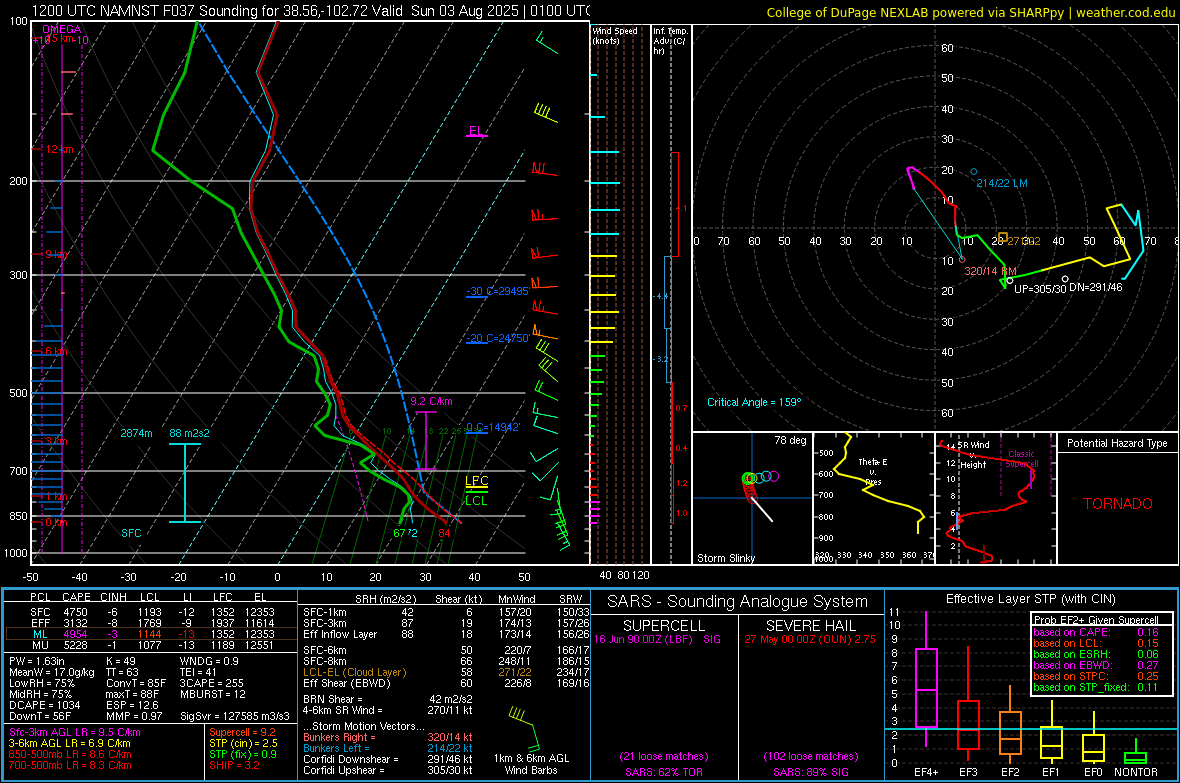Select the MU parcel row with CAPE 5228
1180x783 pixels.
coord(151,644)
